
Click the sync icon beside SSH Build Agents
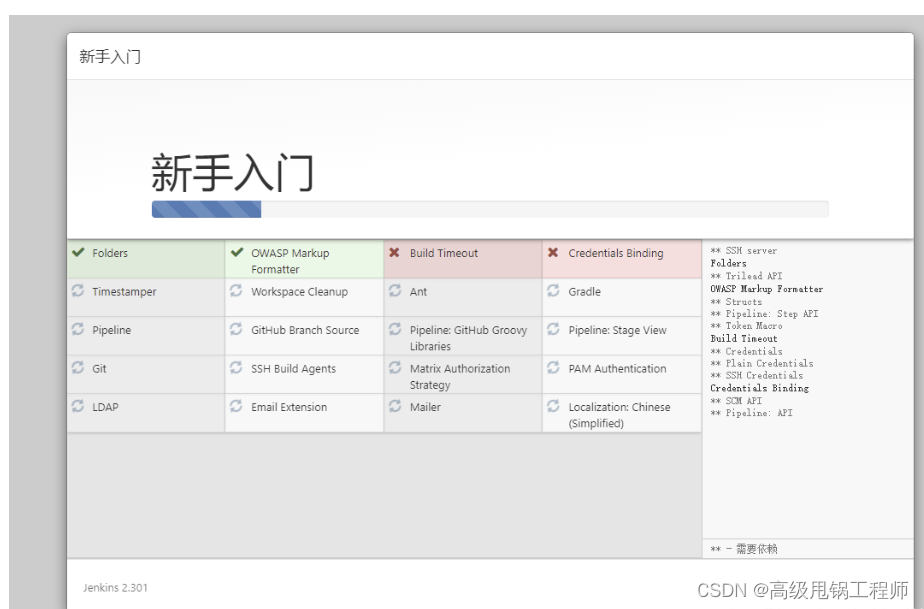point(236,367)
